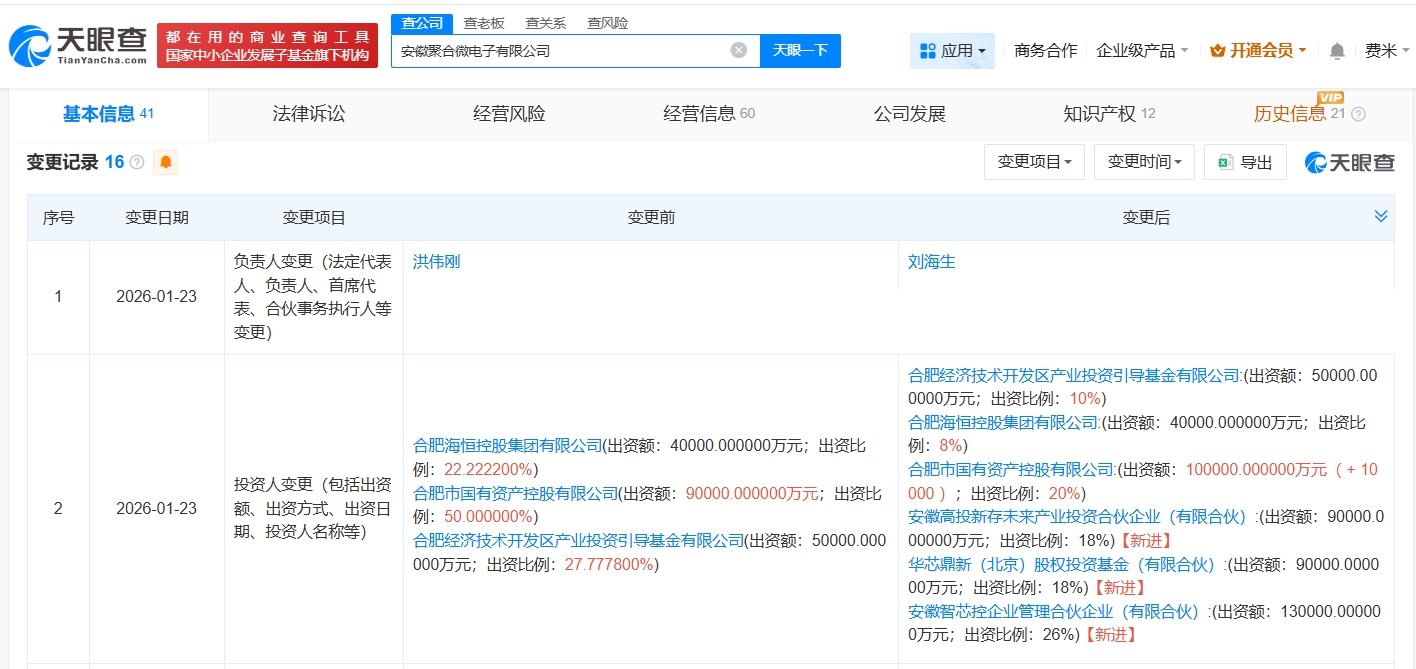Click the clear X icon inside the search box

(738, 50)
